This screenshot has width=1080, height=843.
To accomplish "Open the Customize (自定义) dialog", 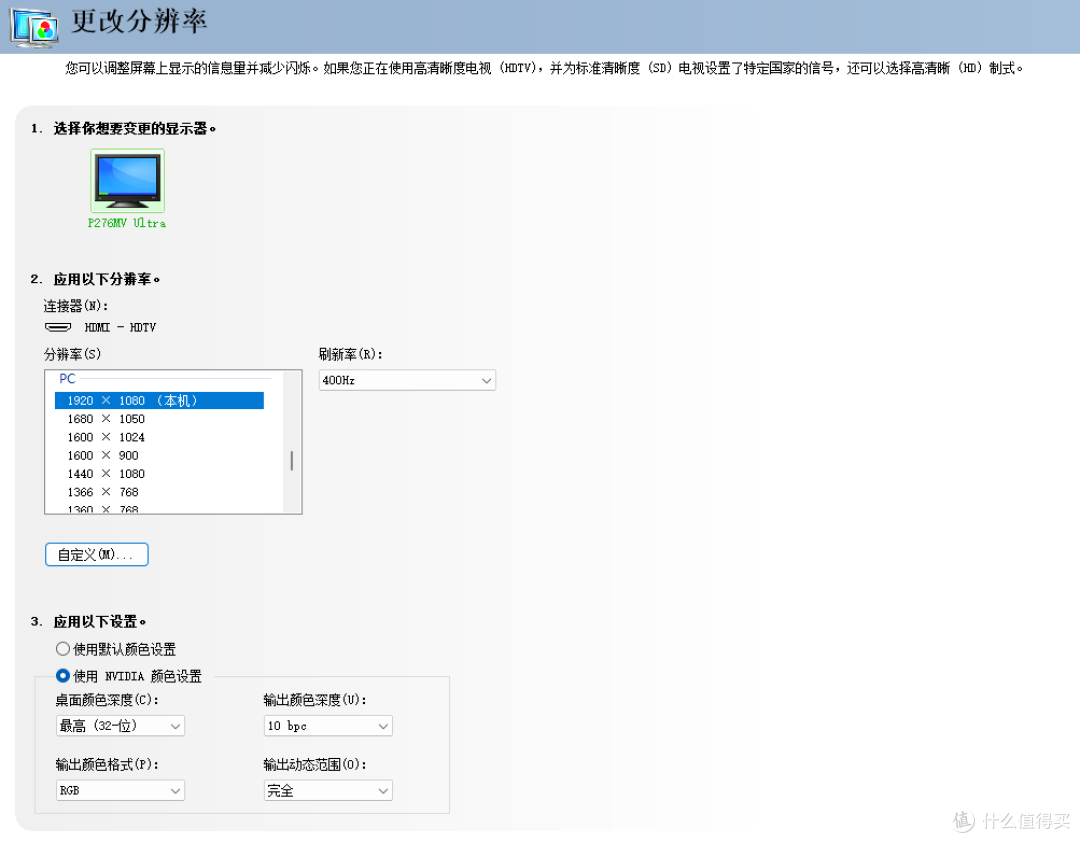I will [x=96, y=554].
